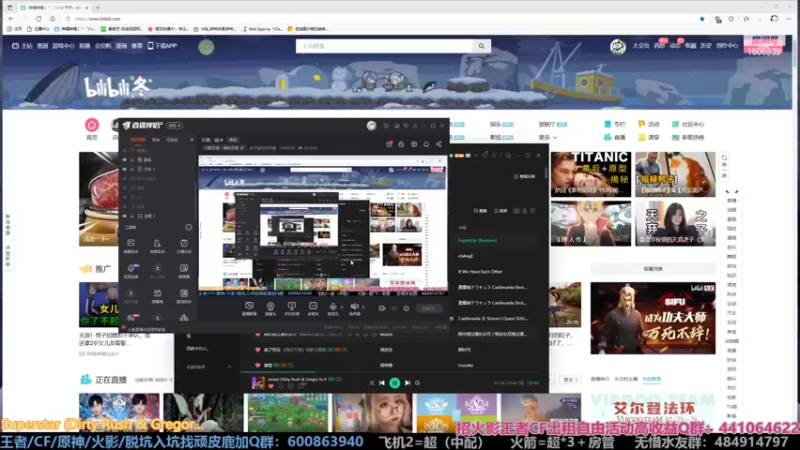The image size is (800, 450).
Task: Open the SIFU banner thumbnail
Action: coord(653,318)
